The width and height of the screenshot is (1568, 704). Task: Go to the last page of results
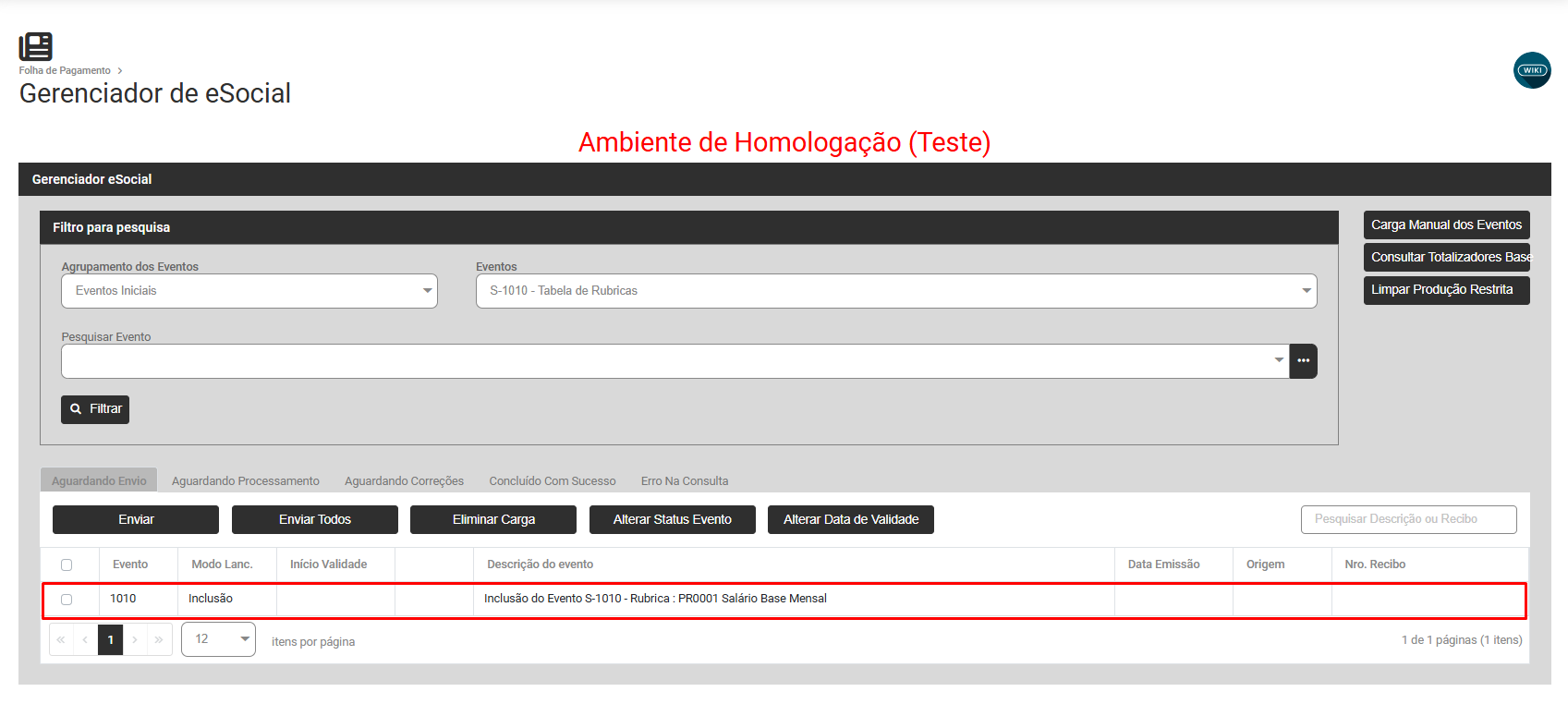pyautogui.click(x=159, y=639)
